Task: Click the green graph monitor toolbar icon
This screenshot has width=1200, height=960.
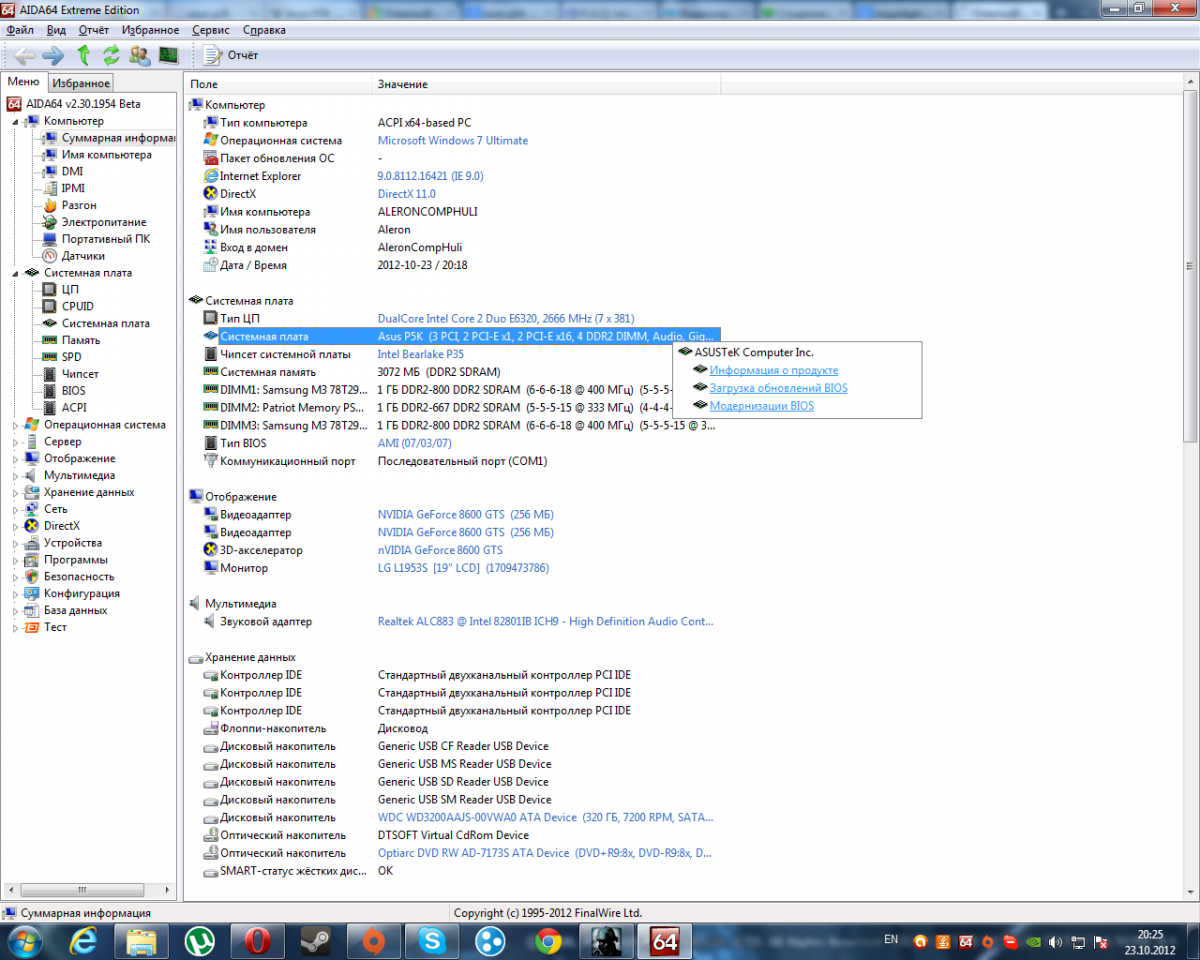Action: coord(168,55)
